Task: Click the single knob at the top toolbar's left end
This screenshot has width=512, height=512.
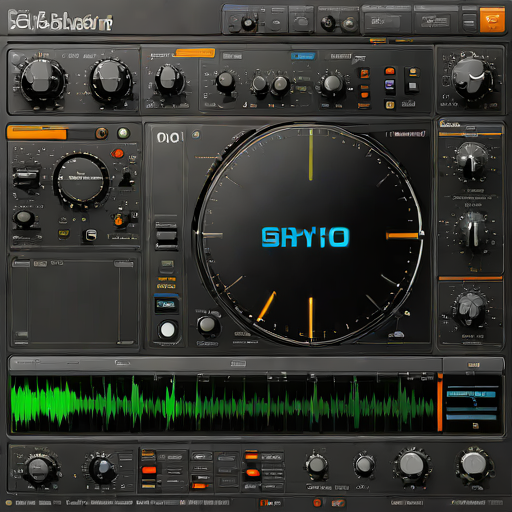Action: (248, 23)
